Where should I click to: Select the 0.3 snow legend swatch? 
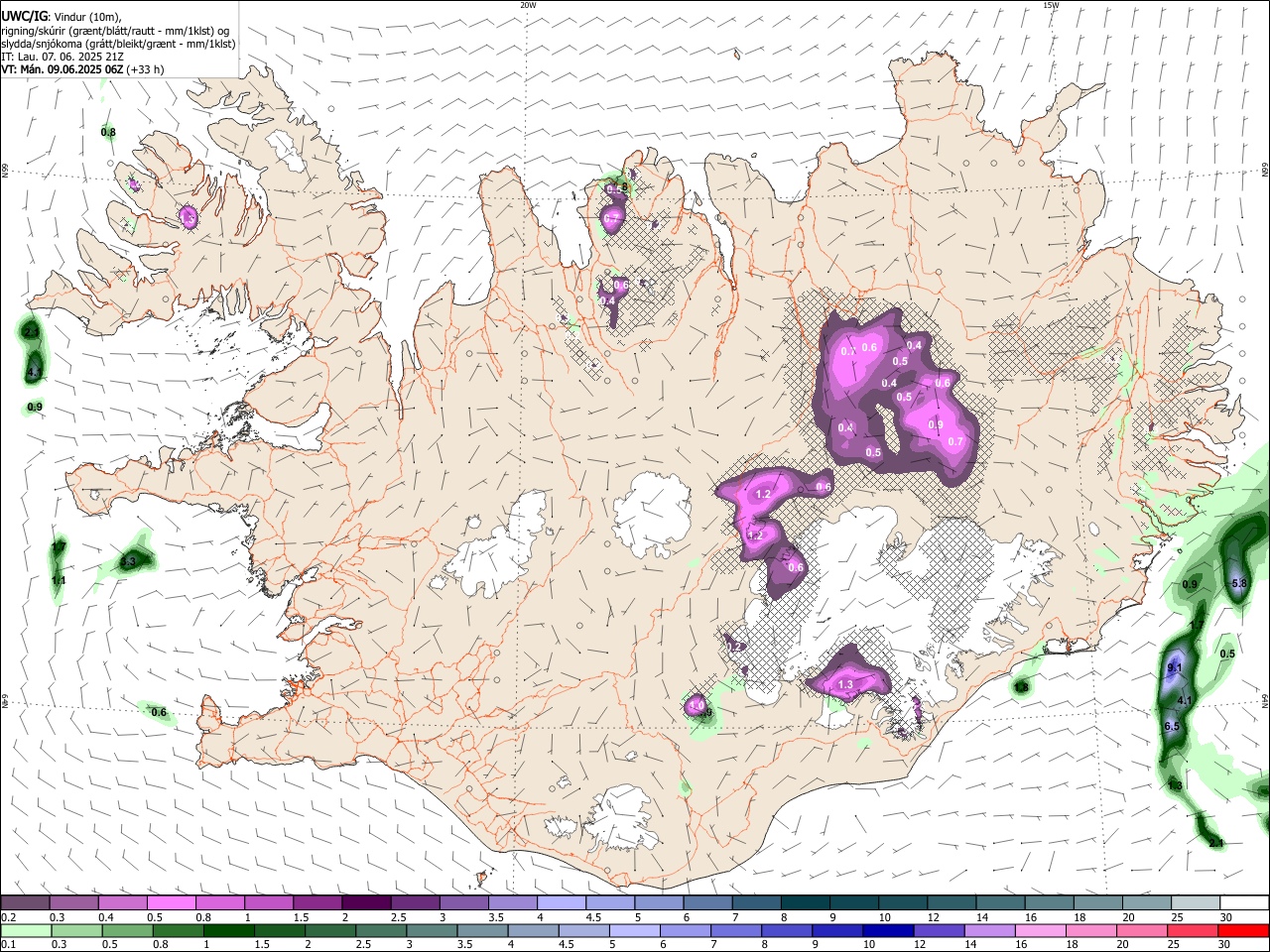click(73, 903)
